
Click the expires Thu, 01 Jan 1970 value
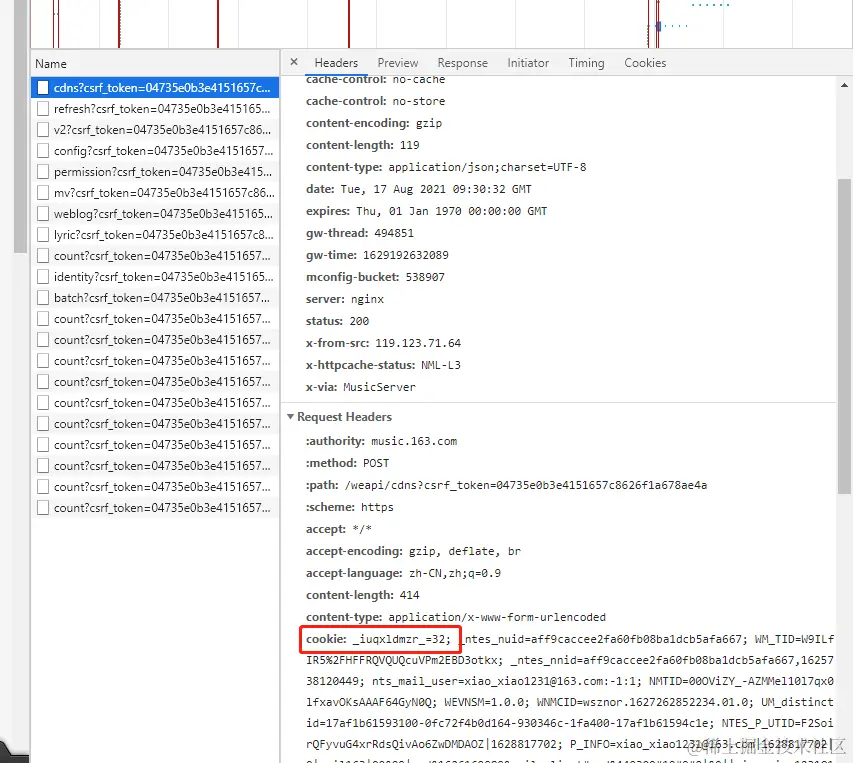coord(452,211)
